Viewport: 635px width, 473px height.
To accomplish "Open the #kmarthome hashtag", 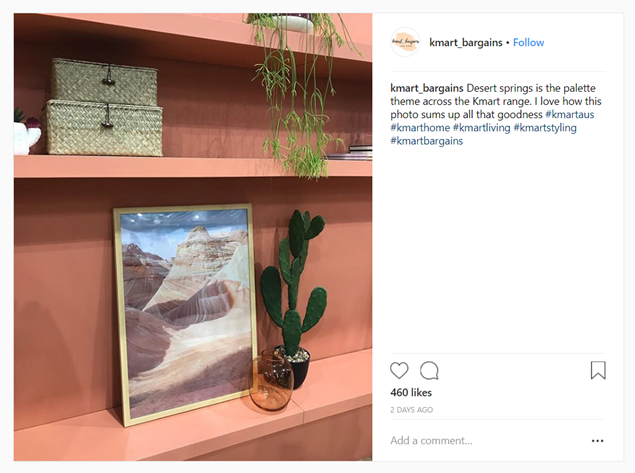I will click(420, 128).
